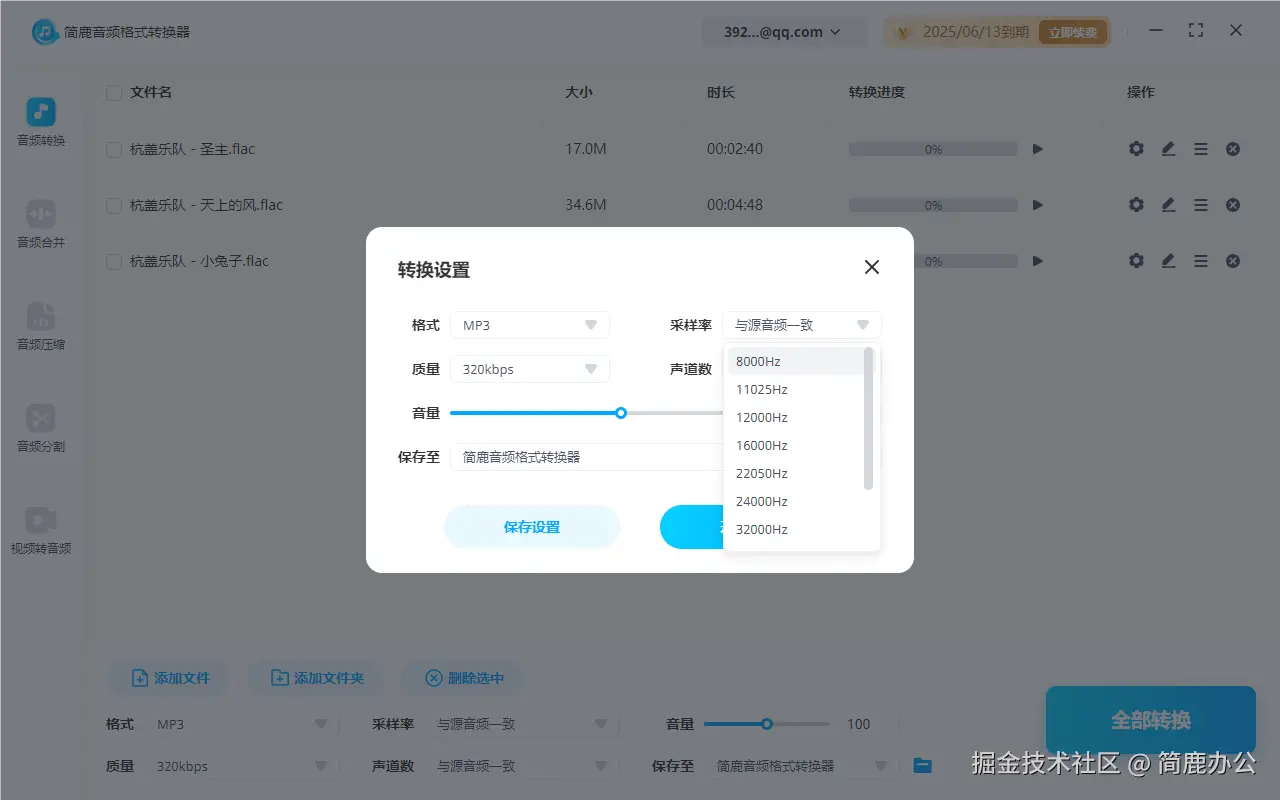Open the 音频分割 audio splitter
This screenshot has width=1280, height=800.
(40, 429)
